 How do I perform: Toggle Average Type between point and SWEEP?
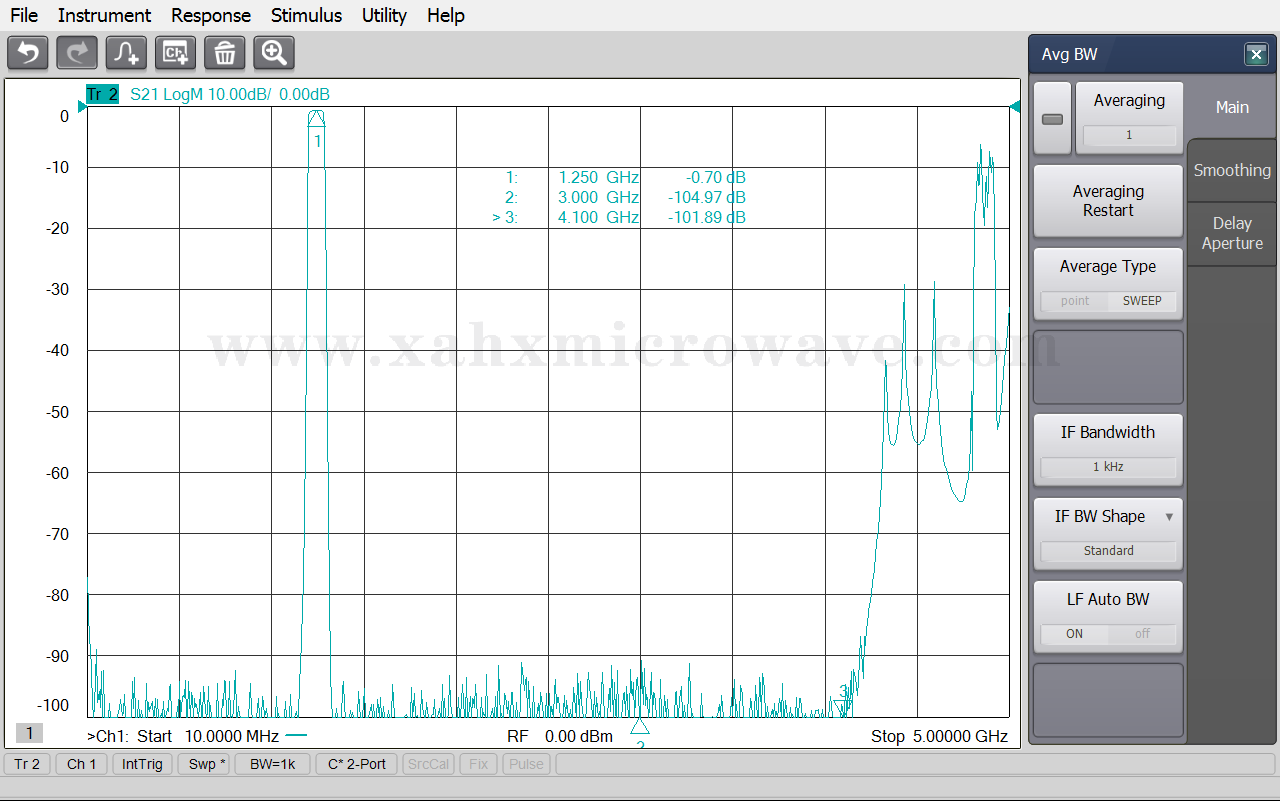[1108, 301]
